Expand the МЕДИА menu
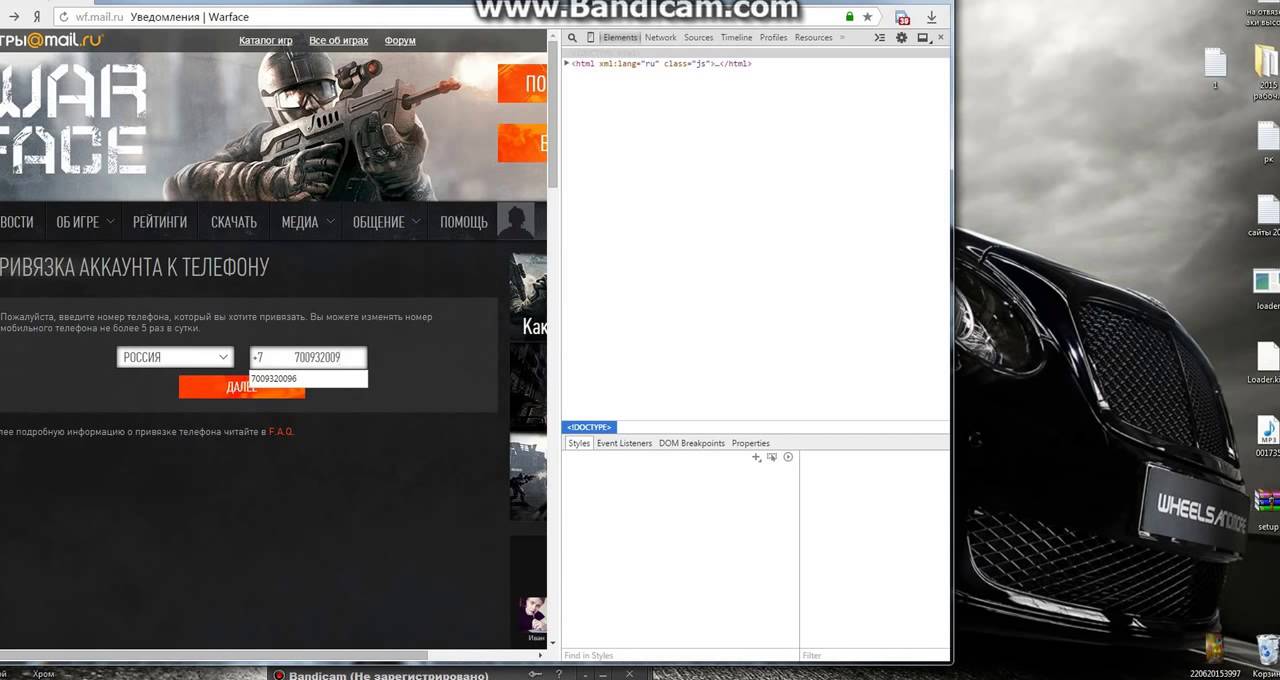This screenshot has height=680, width=1280. (307, 222)
